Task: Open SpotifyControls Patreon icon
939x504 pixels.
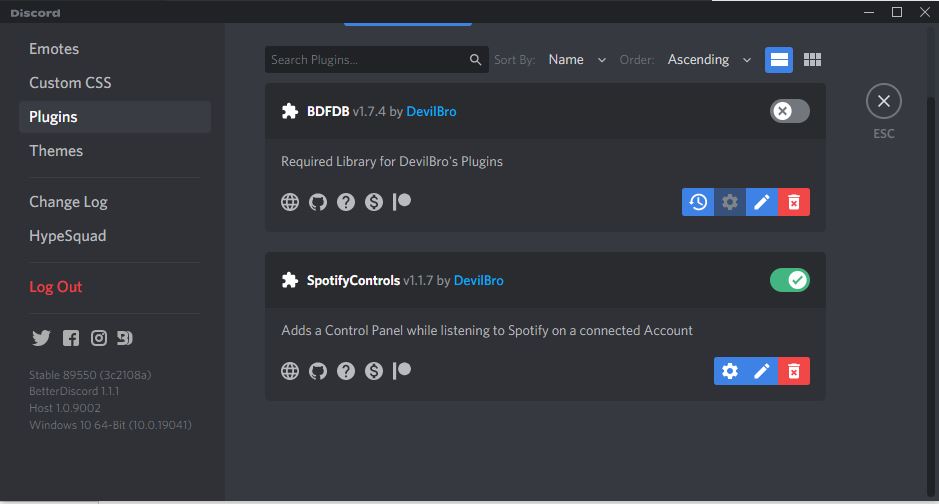Action: (x=402, y=371)
